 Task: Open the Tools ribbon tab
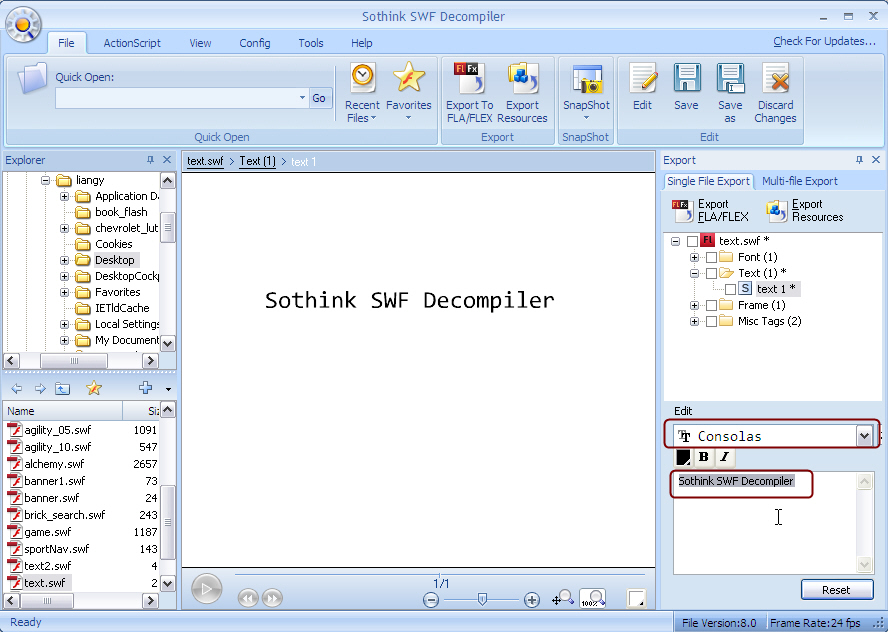[311, 43]
